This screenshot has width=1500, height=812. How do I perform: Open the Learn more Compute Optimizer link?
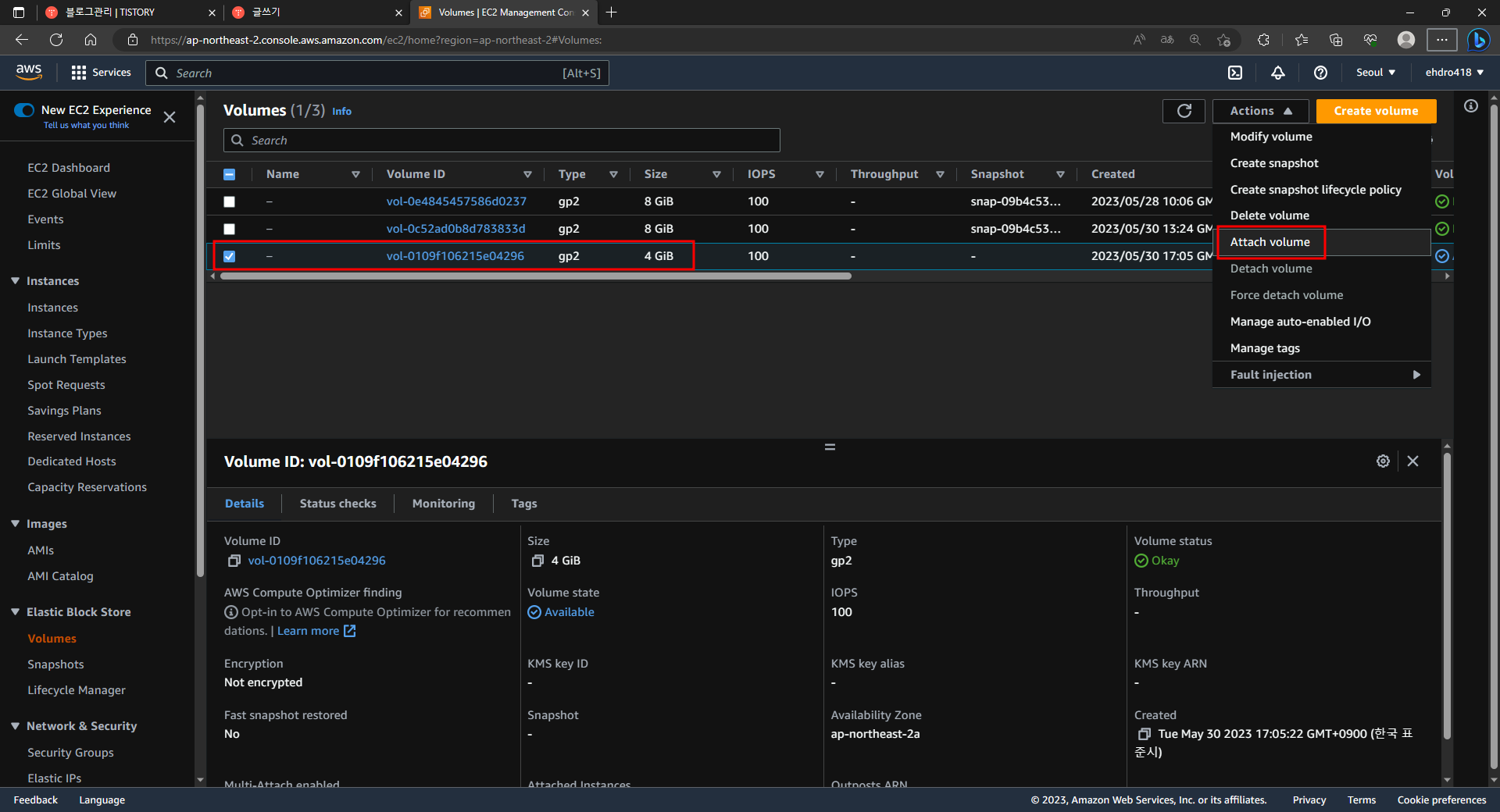point(316,631)
